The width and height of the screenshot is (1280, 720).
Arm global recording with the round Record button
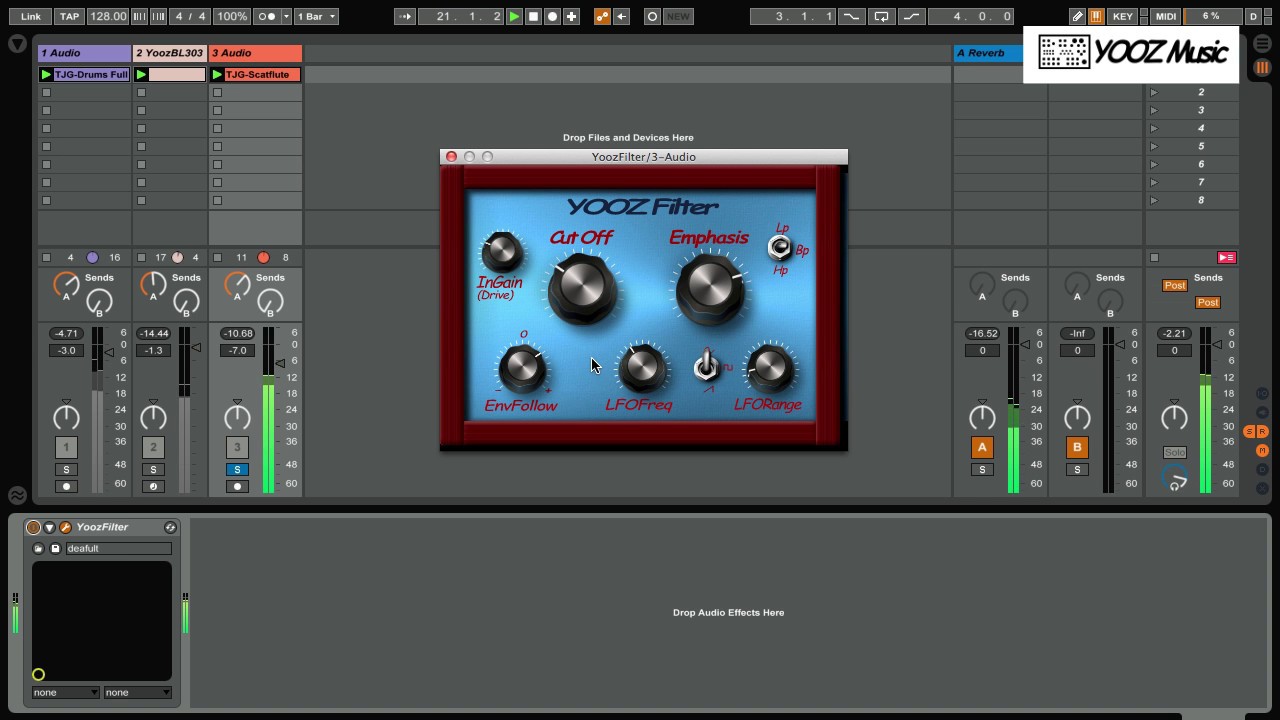click(x=552, y=16)
